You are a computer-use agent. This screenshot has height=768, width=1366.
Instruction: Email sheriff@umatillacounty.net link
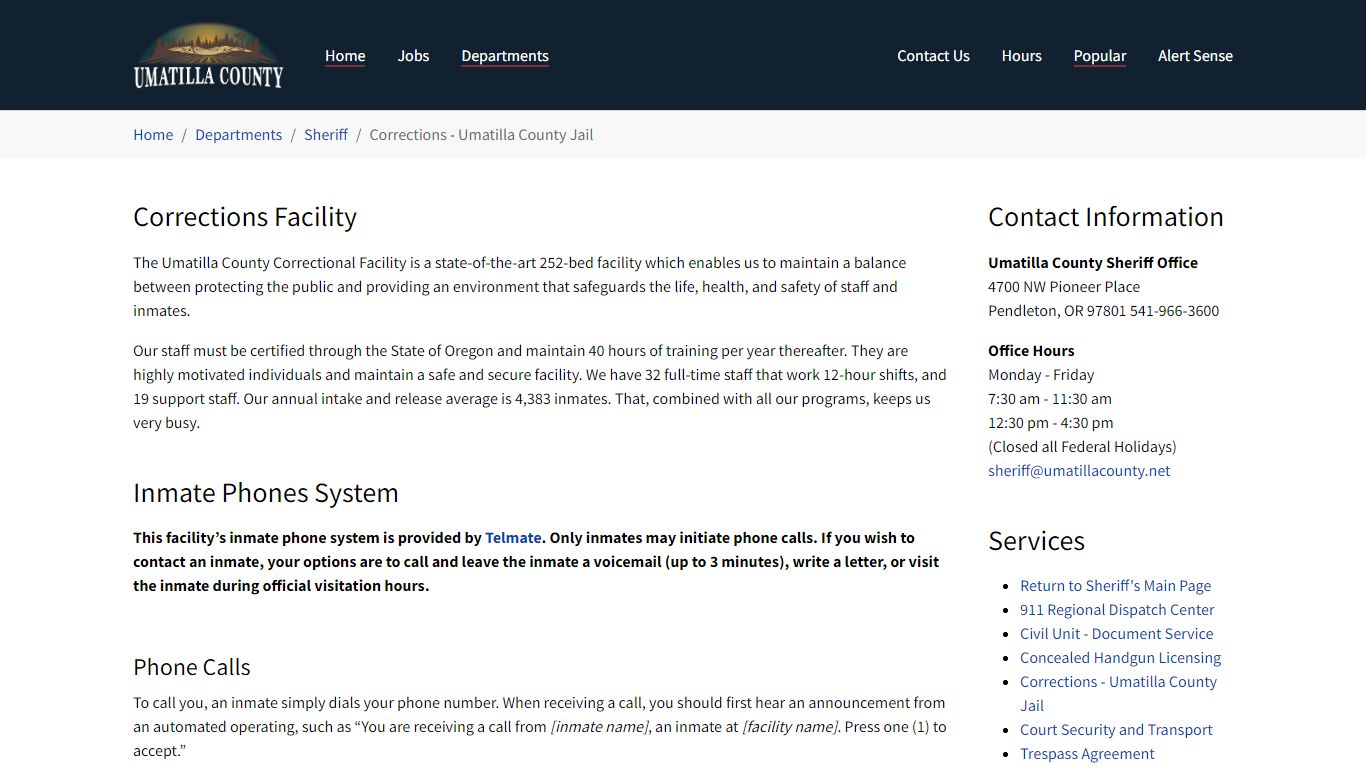[x=1079, y=471]
